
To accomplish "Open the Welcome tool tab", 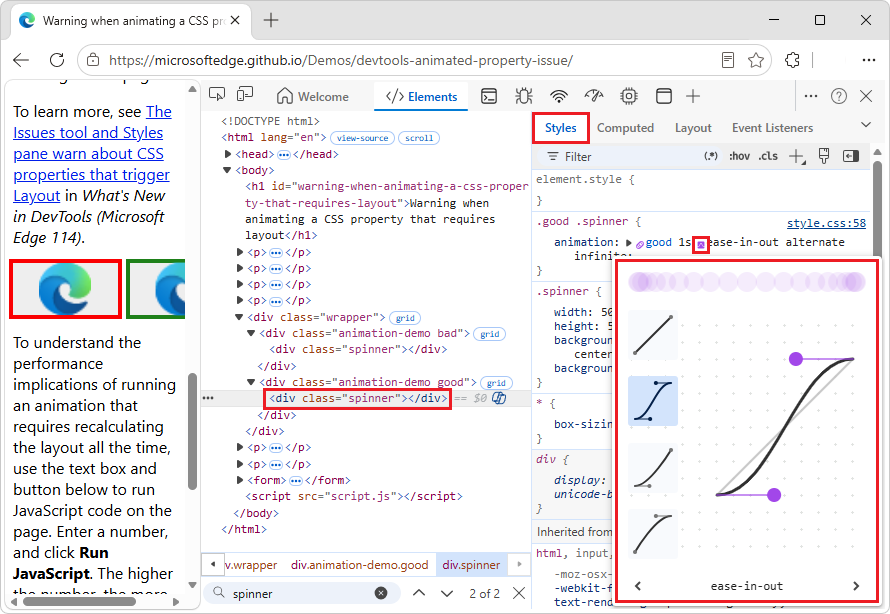I will pos(313,96).
